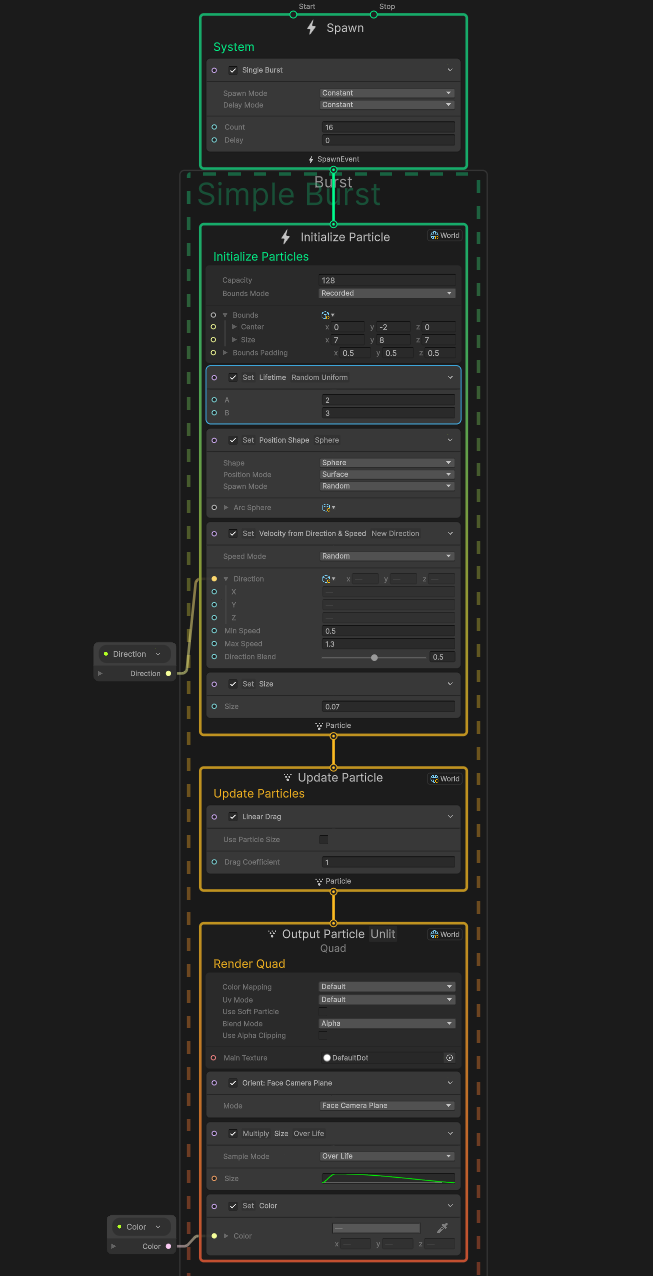The image size is (653, 1276).
Task: Toggle the Set Lifetime block checkbox
Action: coord(233,378)
